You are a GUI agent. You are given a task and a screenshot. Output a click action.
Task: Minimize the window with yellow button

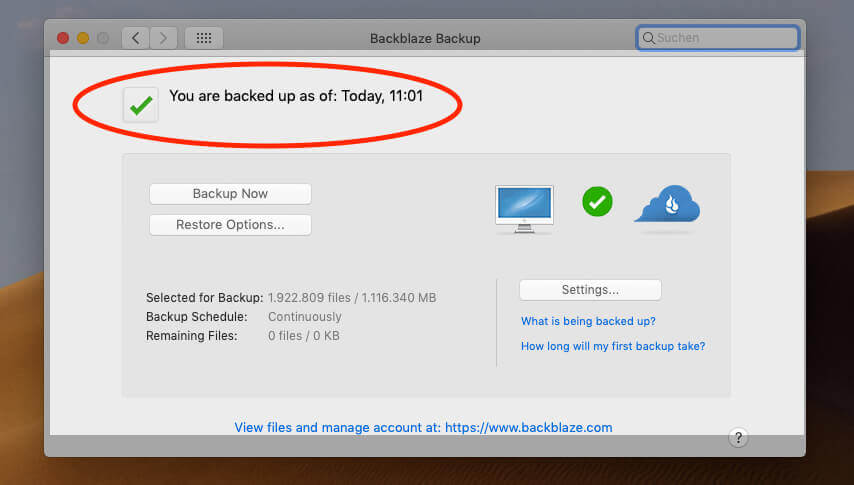click(x=82, y=38)
